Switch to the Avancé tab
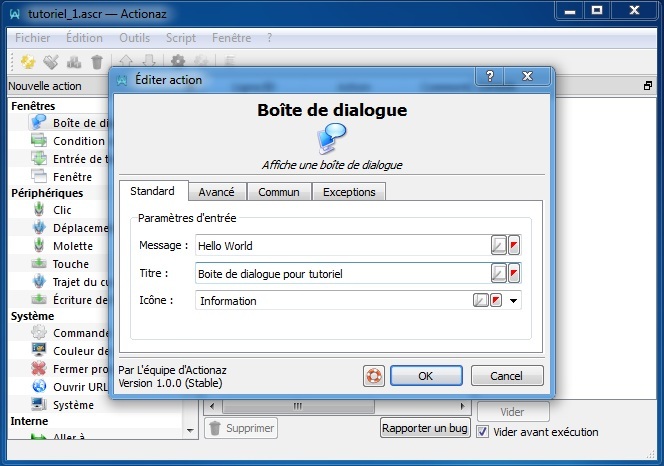 pyautogui.click(x=216, y=192)
